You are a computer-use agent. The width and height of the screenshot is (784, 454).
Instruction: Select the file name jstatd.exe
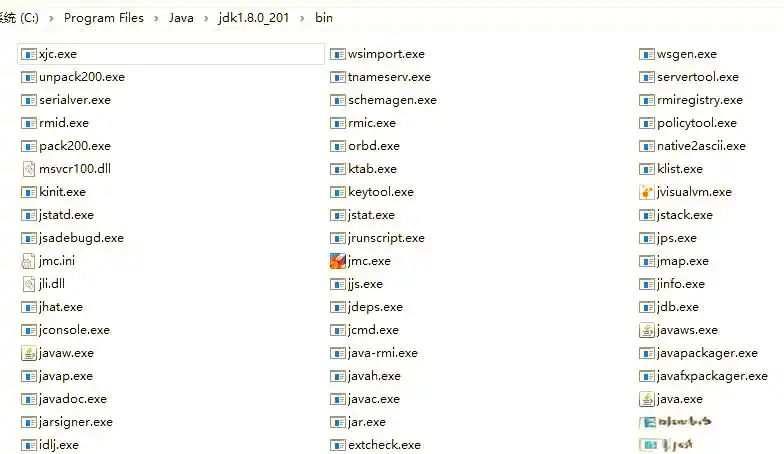coord(66,215)
